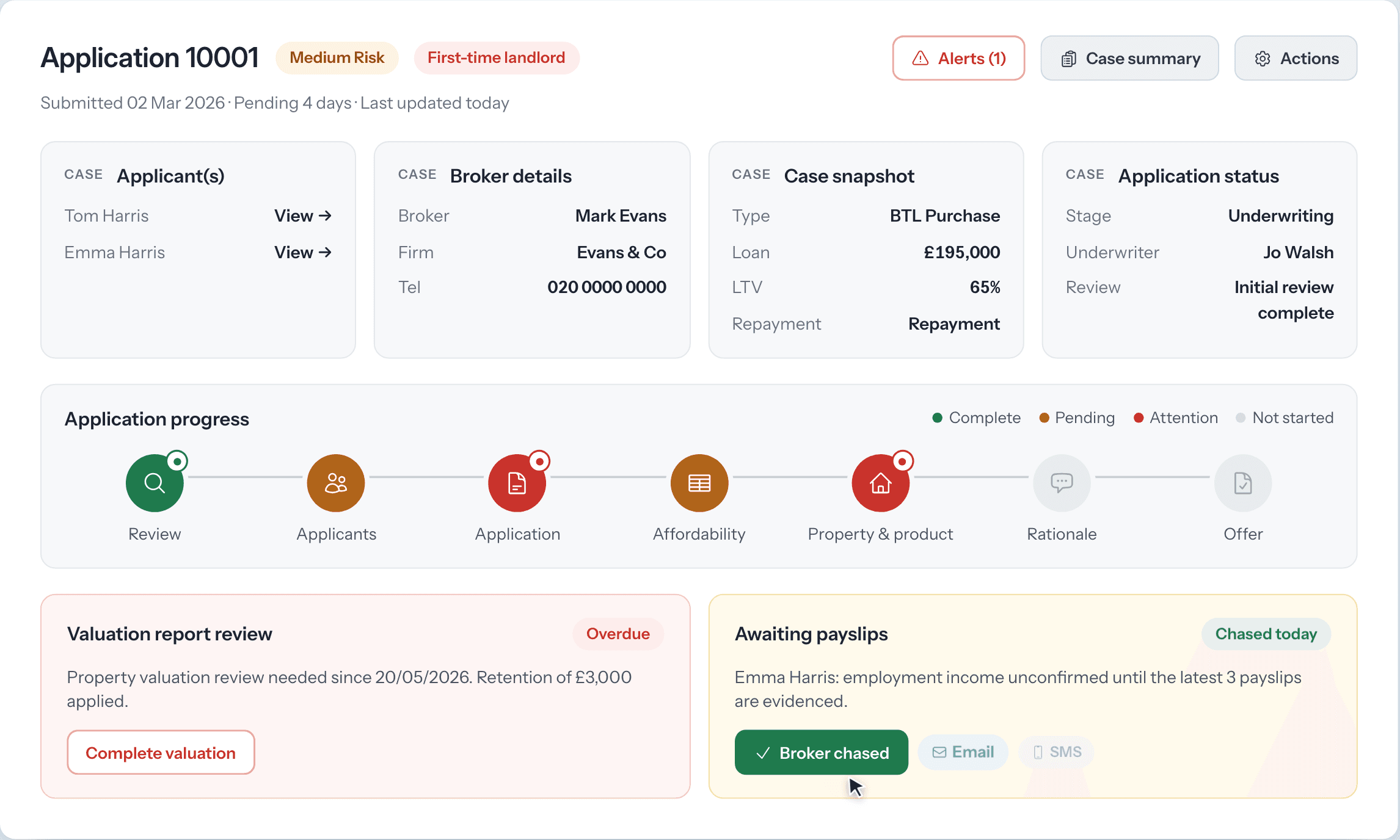Viewport: 1400px width, 840px height.
Task: Click underwriter name Jo Walsh
Action: (1298, 252)
